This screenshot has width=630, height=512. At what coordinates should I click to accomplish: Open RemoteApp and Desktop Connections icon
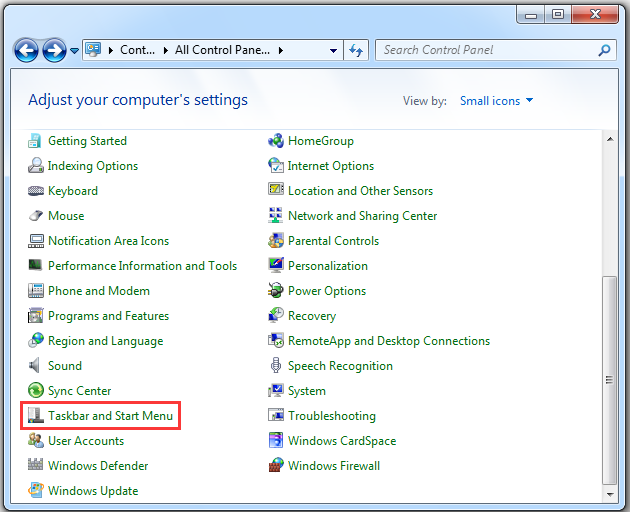point(276,341)
